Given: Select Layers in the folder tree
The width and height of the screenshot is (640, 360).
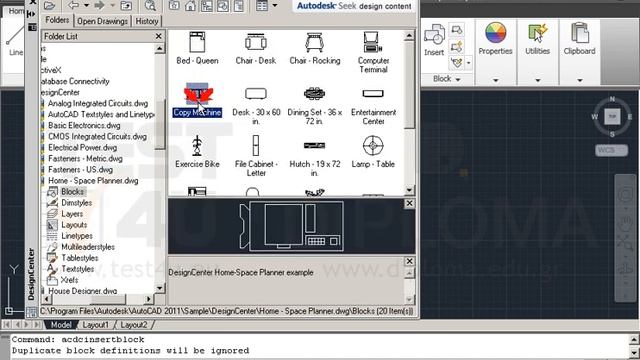Looking at the screenshot, I should click(x=72, y=213).
